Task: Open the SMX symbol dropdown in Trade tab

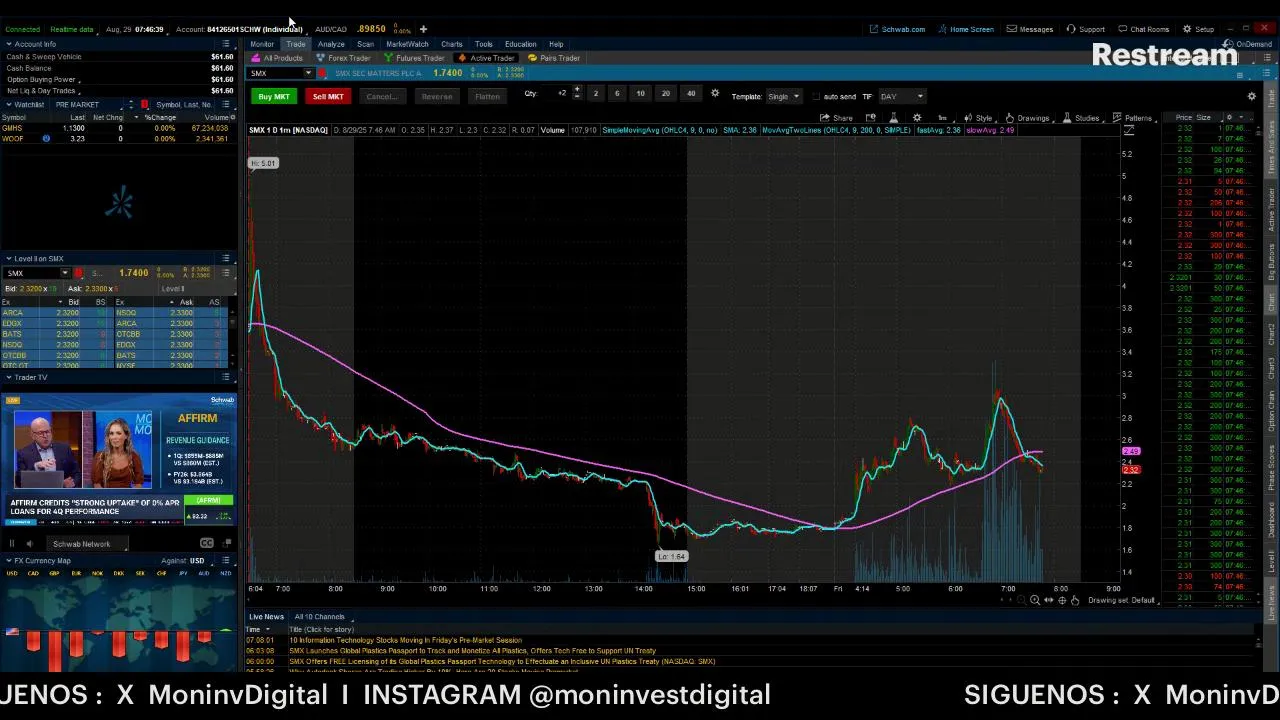Action: pyautogui.click(x=308, y=73)
